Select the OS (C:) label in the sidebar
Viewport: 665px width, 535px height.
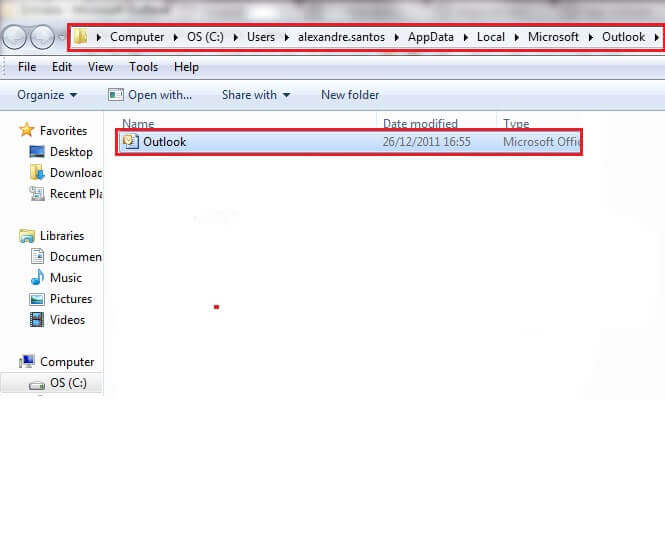[68, 383]
